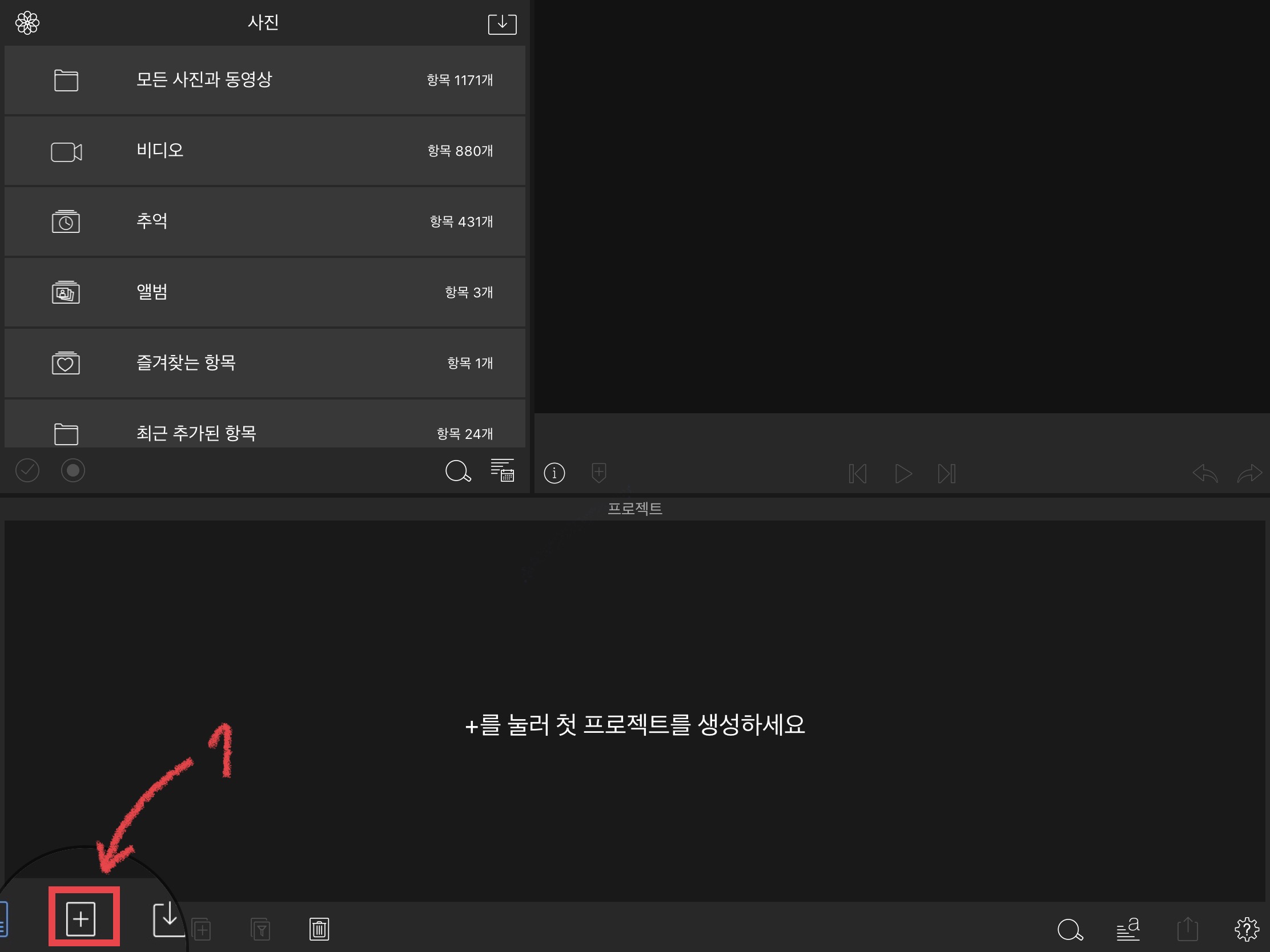Open the settings and help gear icon

tap(1246, 929)
